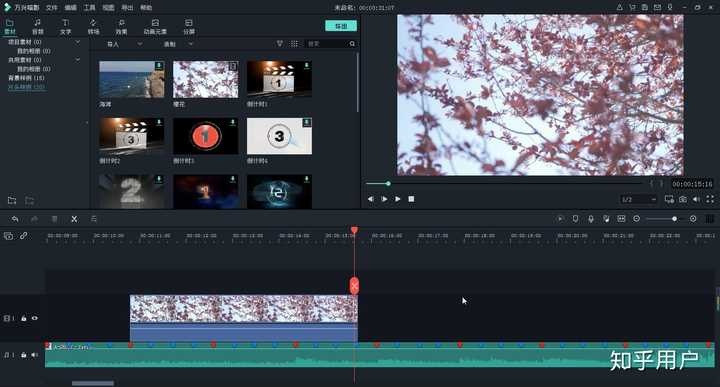Toggle preview volume speaker icon
Image resolution: width=720 pixels, height=387 pixels.
point(697,199)
